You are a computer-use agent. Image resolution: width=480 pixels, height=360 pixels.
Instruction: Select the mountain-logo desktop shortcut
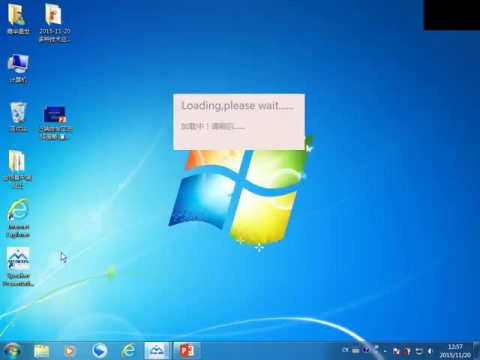(x=18, y=267)
